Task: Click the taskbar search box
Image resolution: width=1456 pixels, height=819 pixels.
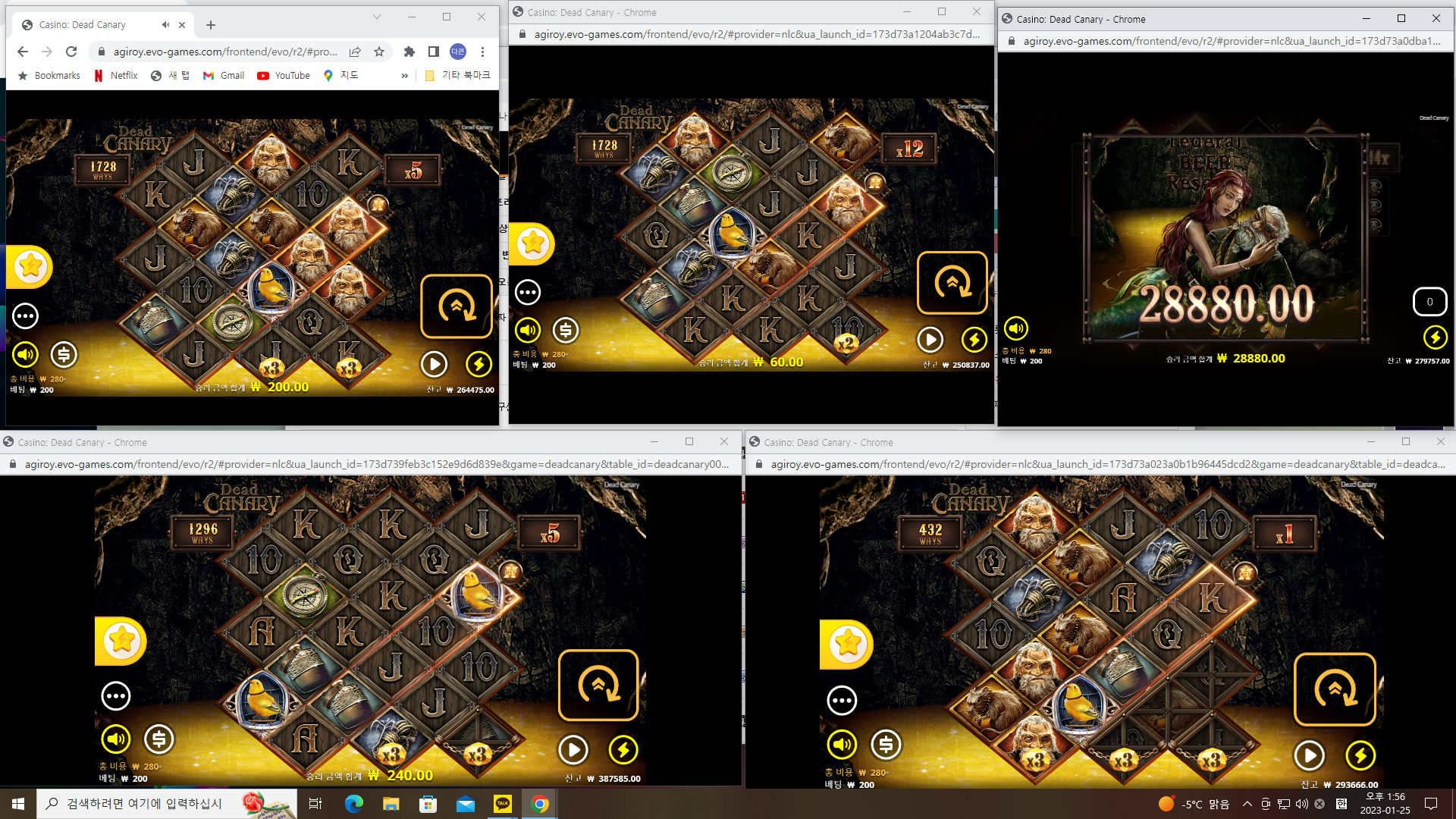Action: point(167,804)
